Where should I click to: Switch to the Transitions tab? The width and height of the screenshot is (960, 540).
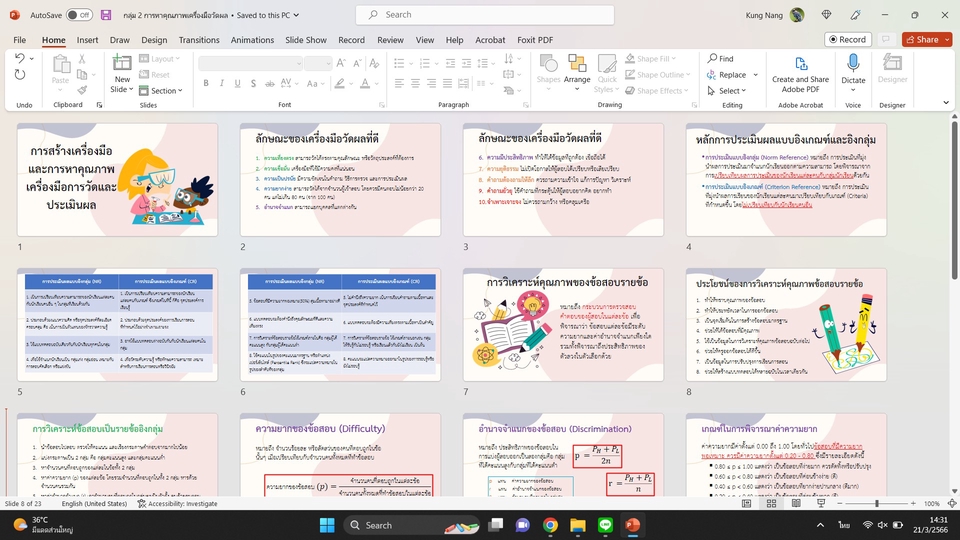point(199,40)
